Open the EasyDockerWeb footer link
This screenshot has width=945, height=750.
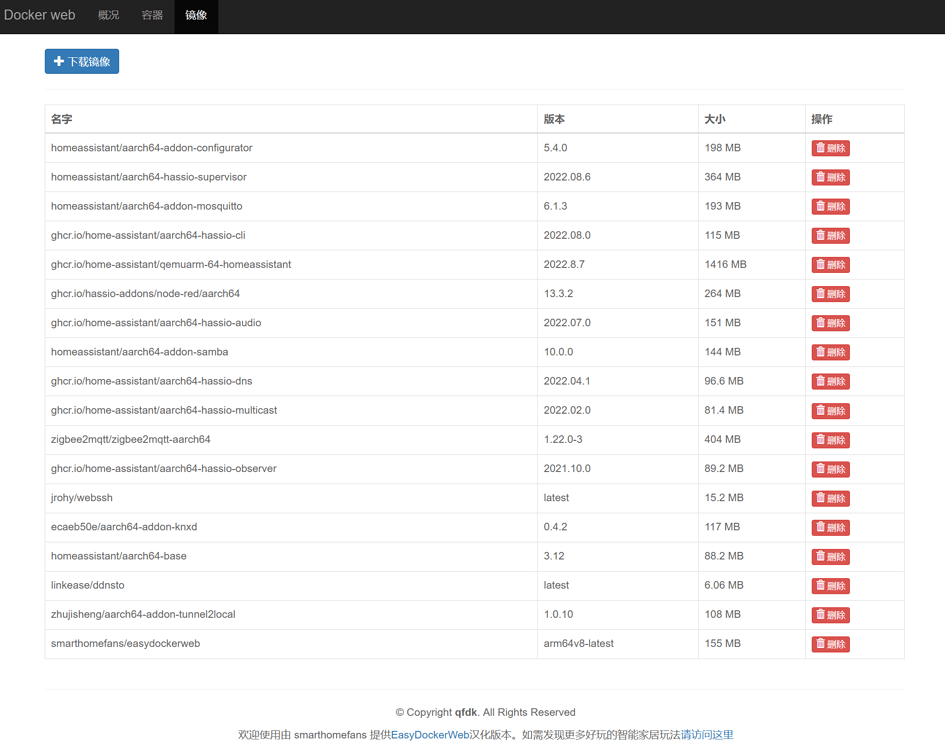tap(430, 735)
